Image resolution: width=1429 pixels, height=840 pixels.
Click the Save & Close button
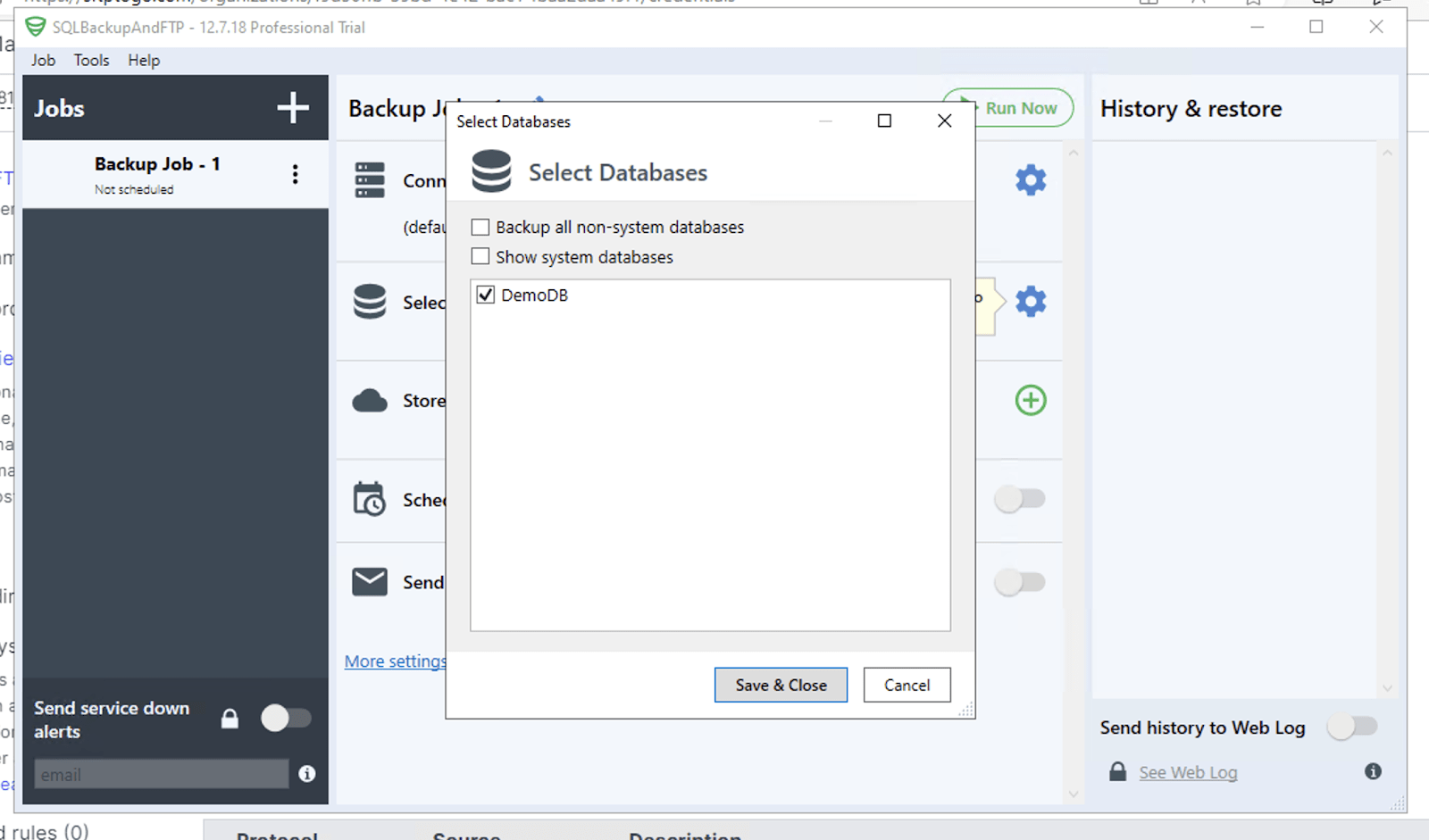[x=780, y=685]
